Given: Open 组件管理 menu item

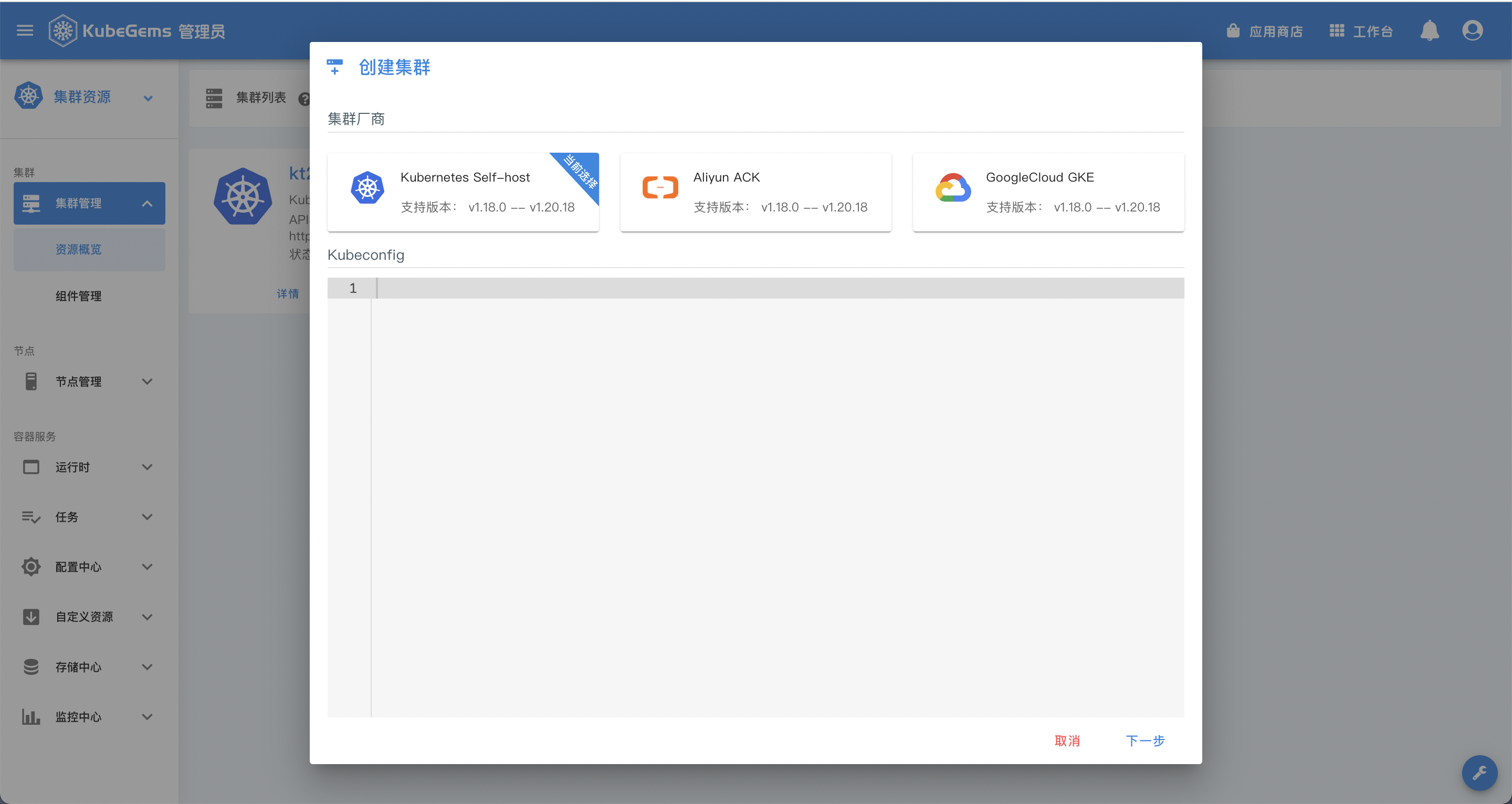Looking at the screenshot, I should (x=89, y=296).
